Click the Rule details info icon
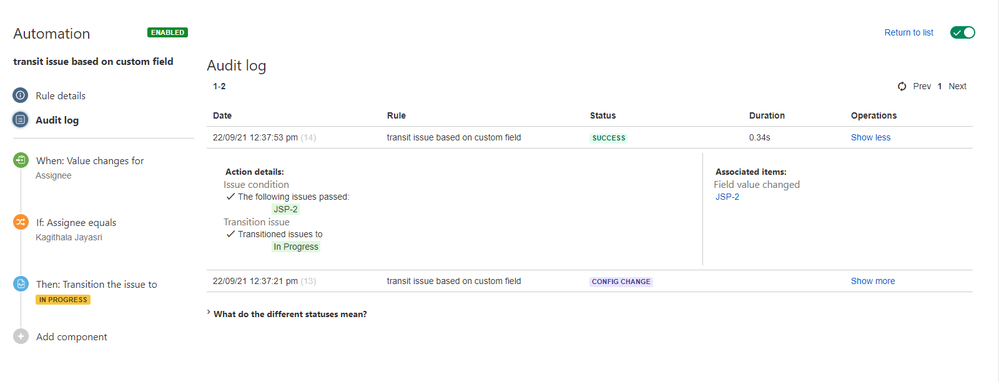The height and width of the screenshot is (382, 999). (20, 96)
